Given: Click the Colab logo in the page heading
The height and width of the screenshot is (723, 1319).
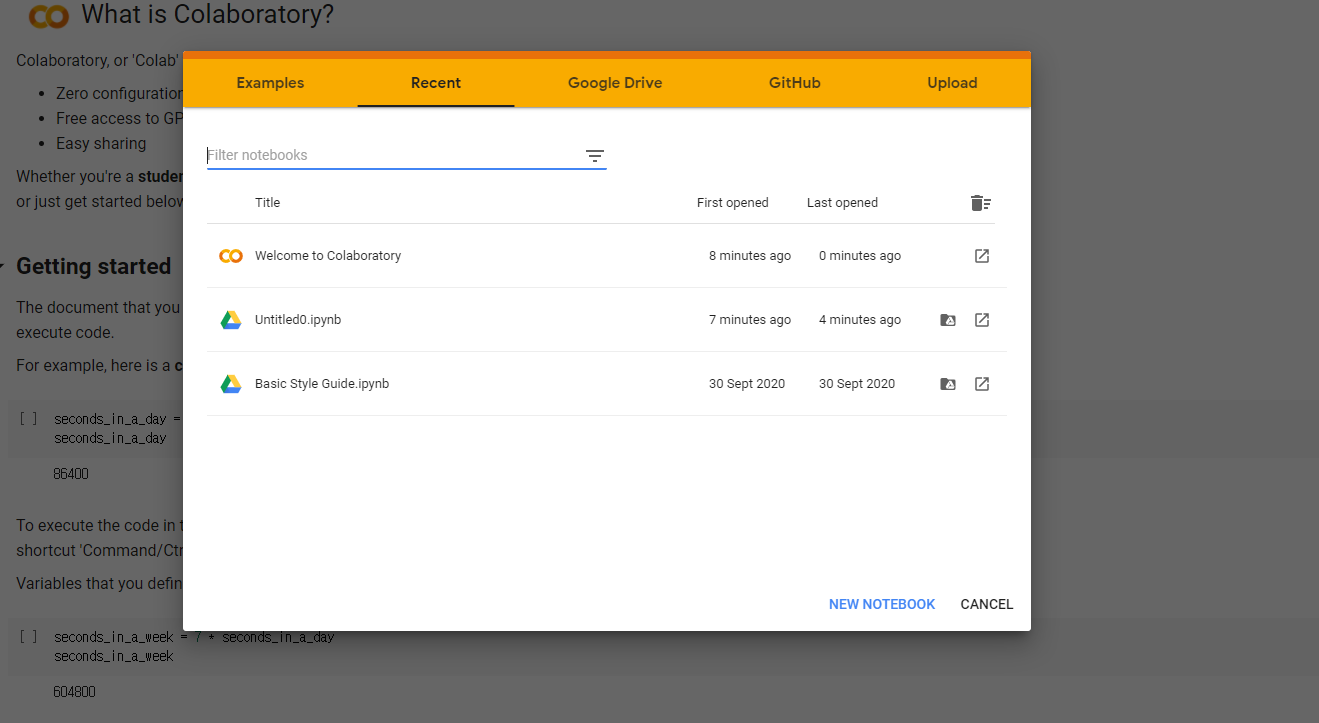Looking at the screenshot, I should click(48, 16).
